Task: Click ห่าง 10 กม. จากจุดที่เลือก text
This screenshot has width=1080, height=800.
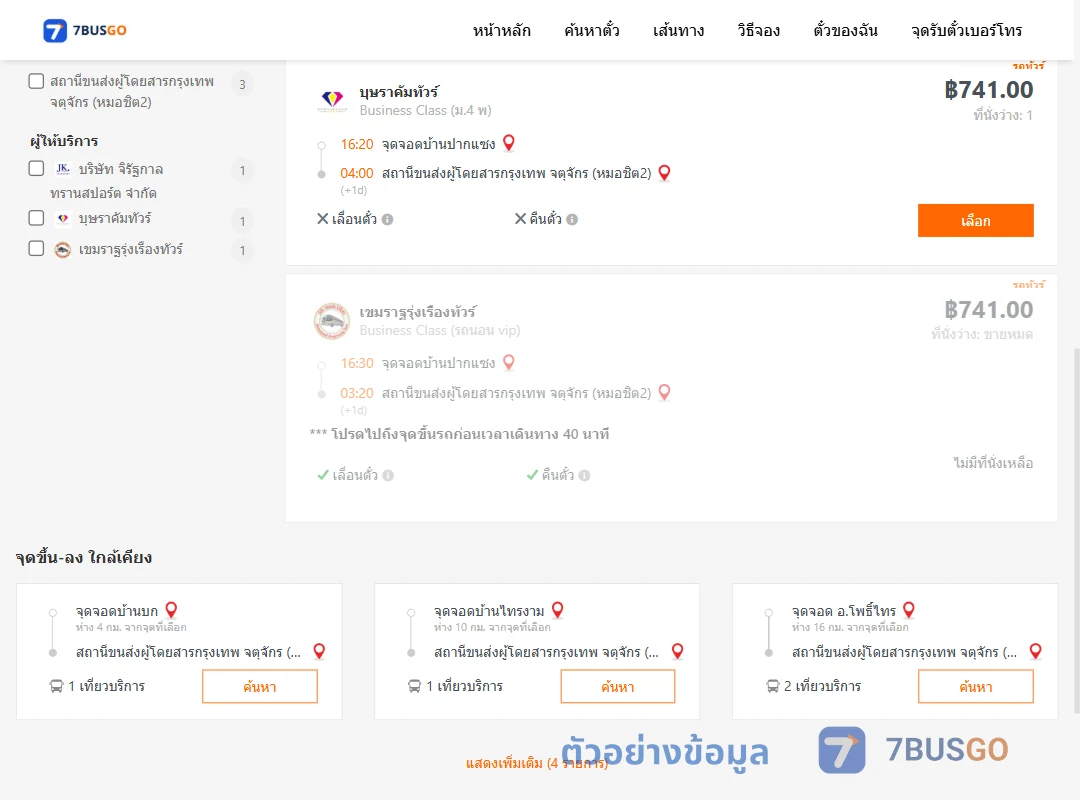Action: (492, 627)
